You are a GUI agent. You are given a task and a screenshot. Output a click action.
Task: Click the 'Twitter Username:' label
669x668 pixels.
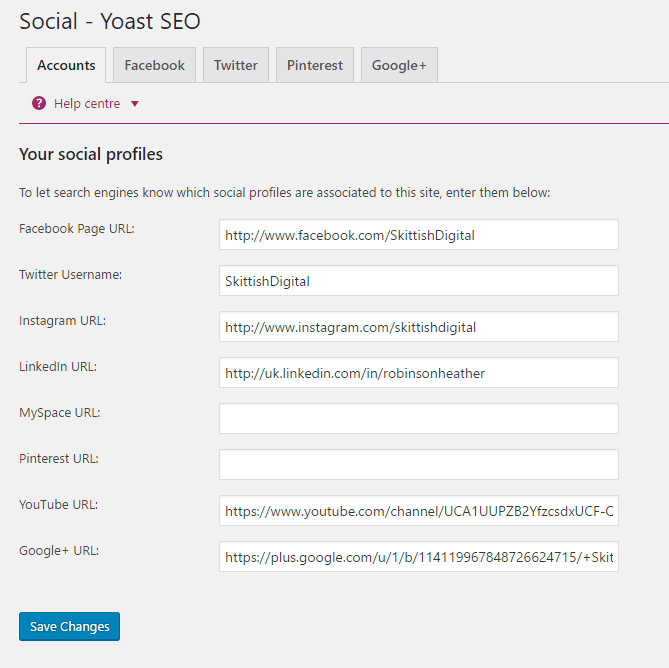70,274
